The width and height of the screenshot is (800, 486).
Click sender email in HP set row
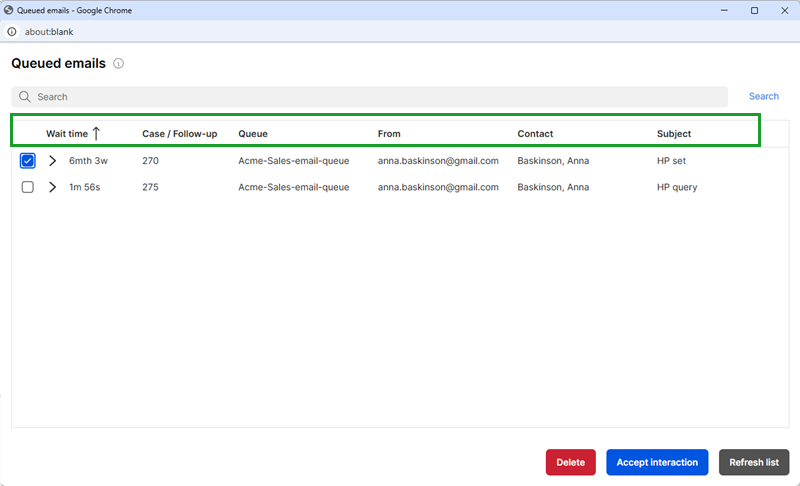tap(438, 161)
